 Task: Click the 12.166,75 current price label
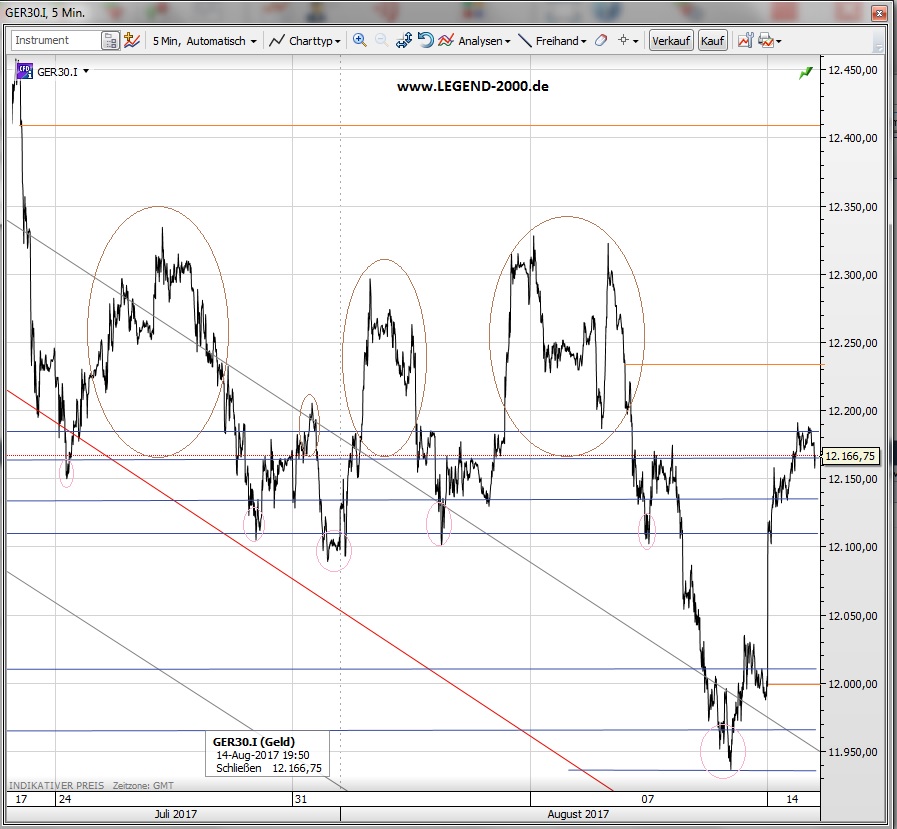[x=850, y=457]
